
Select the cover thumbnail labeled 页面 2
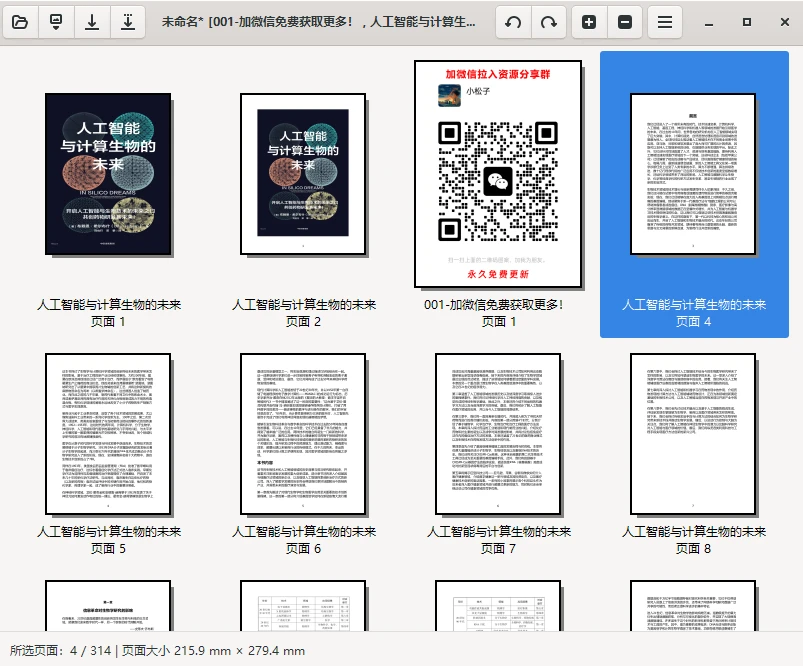point(303,174)
